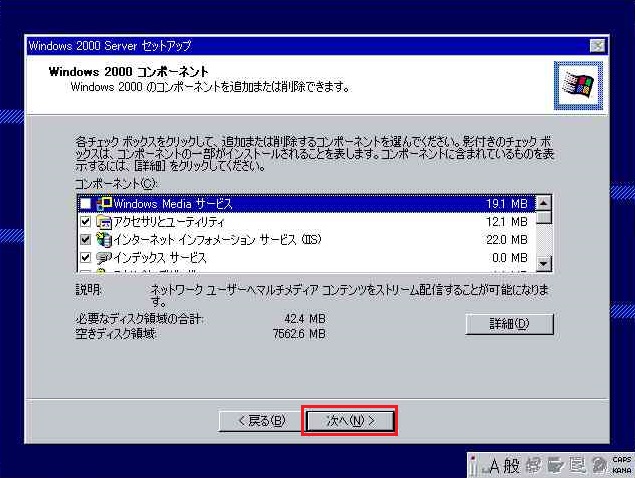Toggle the インターネット インフォメーション サービス (IIS) checkbox
Viewport: 635px width, 478px height.
point(85,239)
